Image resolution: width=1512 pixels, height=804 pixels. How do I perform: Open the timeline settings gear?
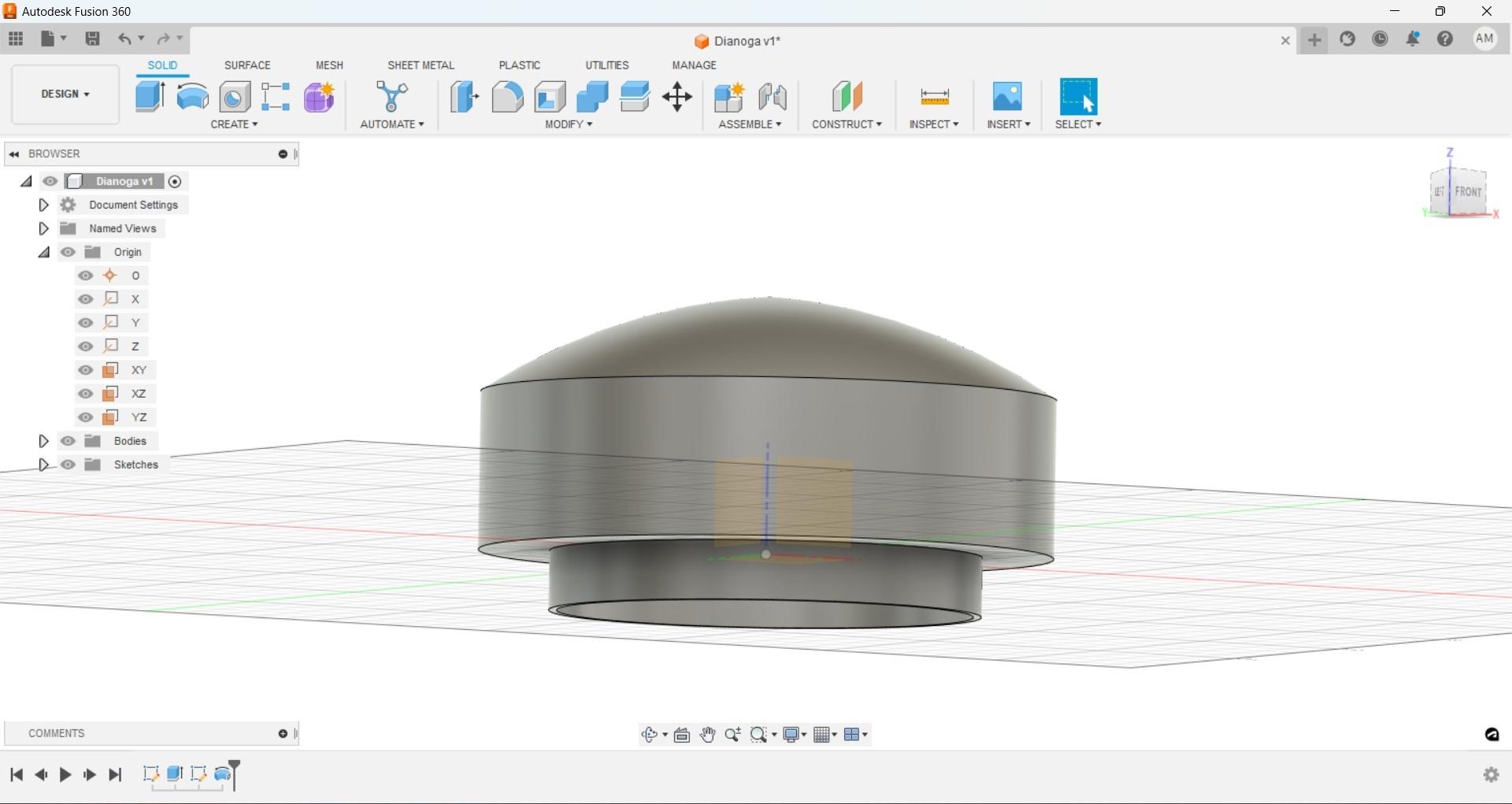(x=1491, y=775)
